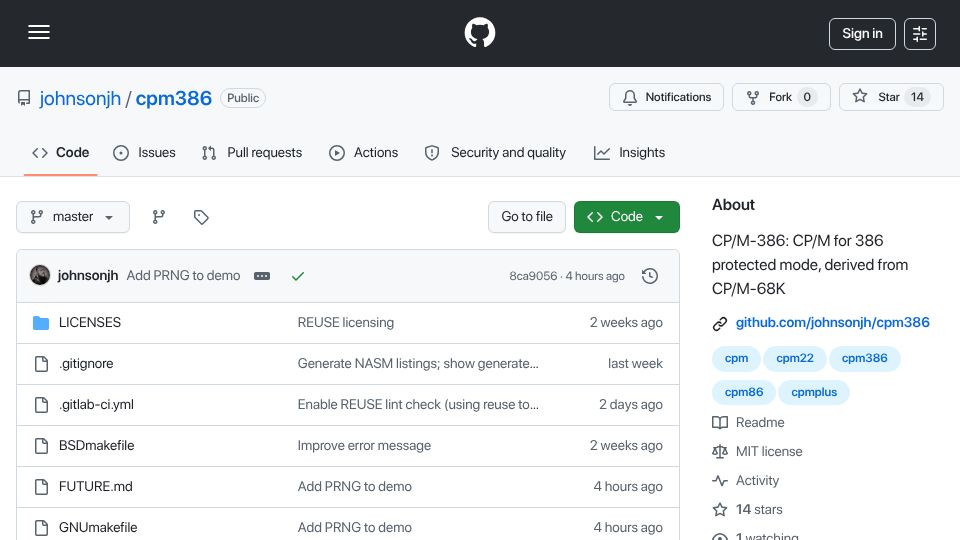
Task: Select the cpm386 topic tag
Action: (x=864, y=358)
